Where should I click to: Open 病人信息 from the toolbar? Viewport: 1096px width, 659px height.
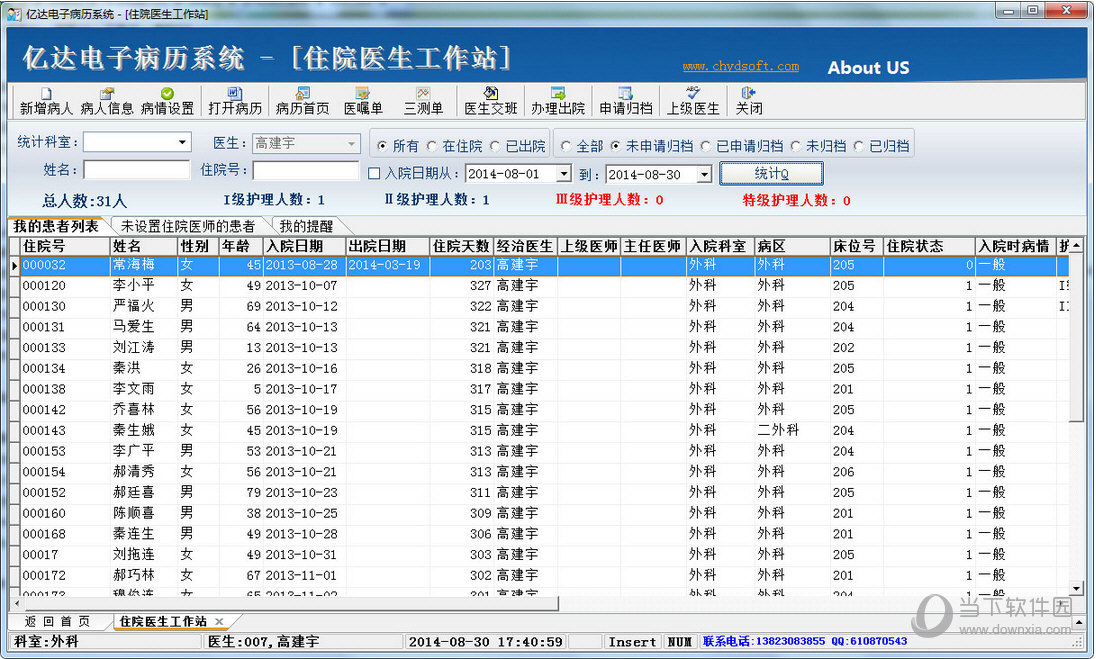(x=107, y=101)
